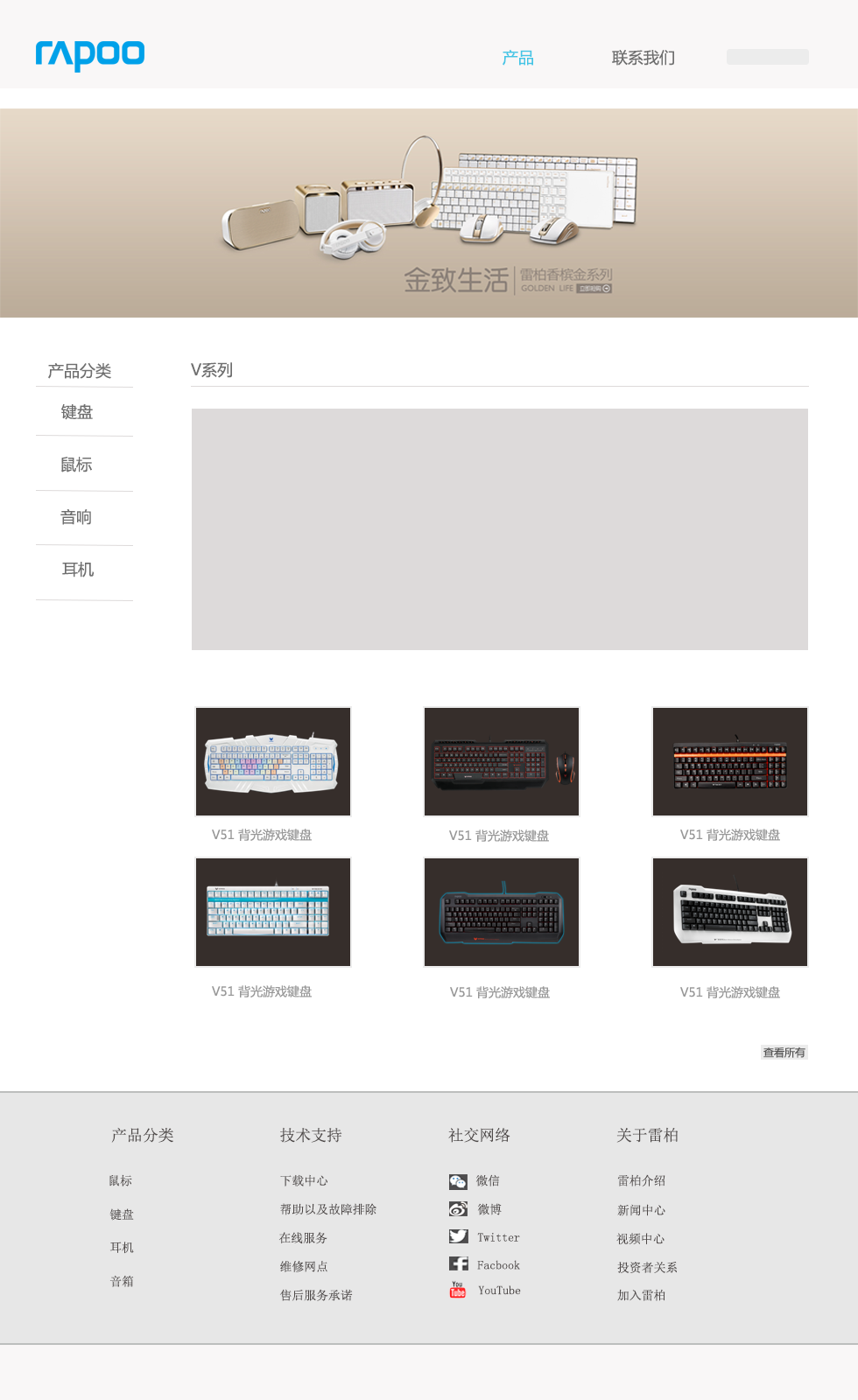The width and height of the screenshot is (858, 1400).
Task: Open 在线服务 online service link
Action: [x=304, y=1238]
